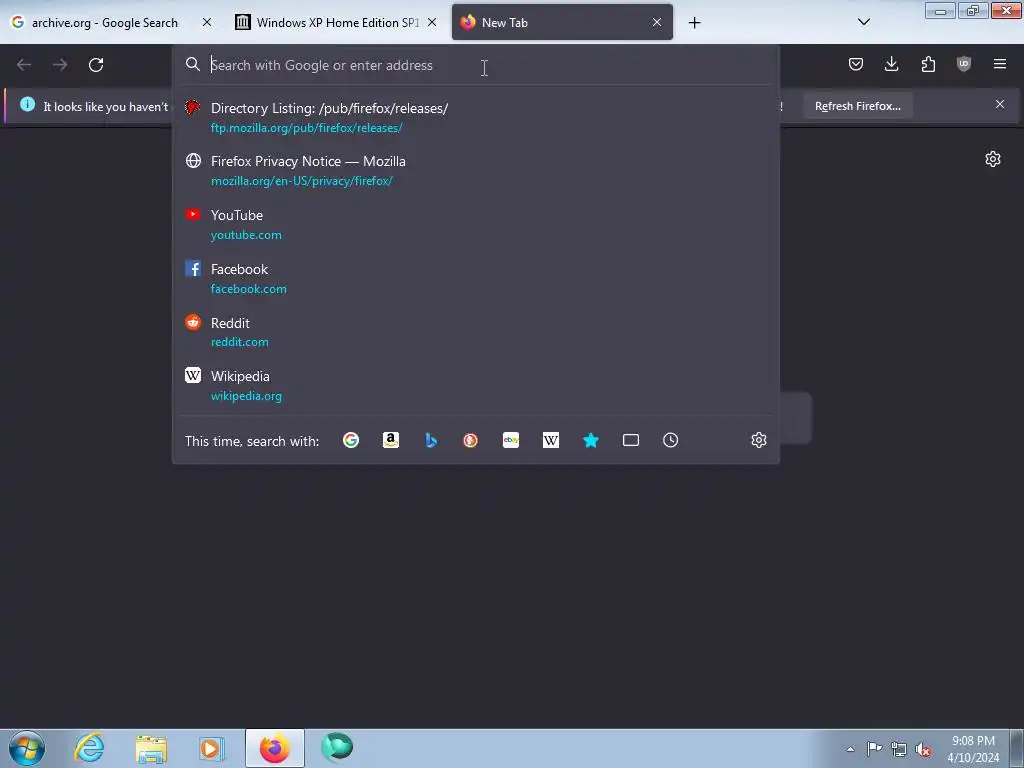Show hidden tray icons arrow
This screenshot has height=768, width=1024.
pos(850,750)
